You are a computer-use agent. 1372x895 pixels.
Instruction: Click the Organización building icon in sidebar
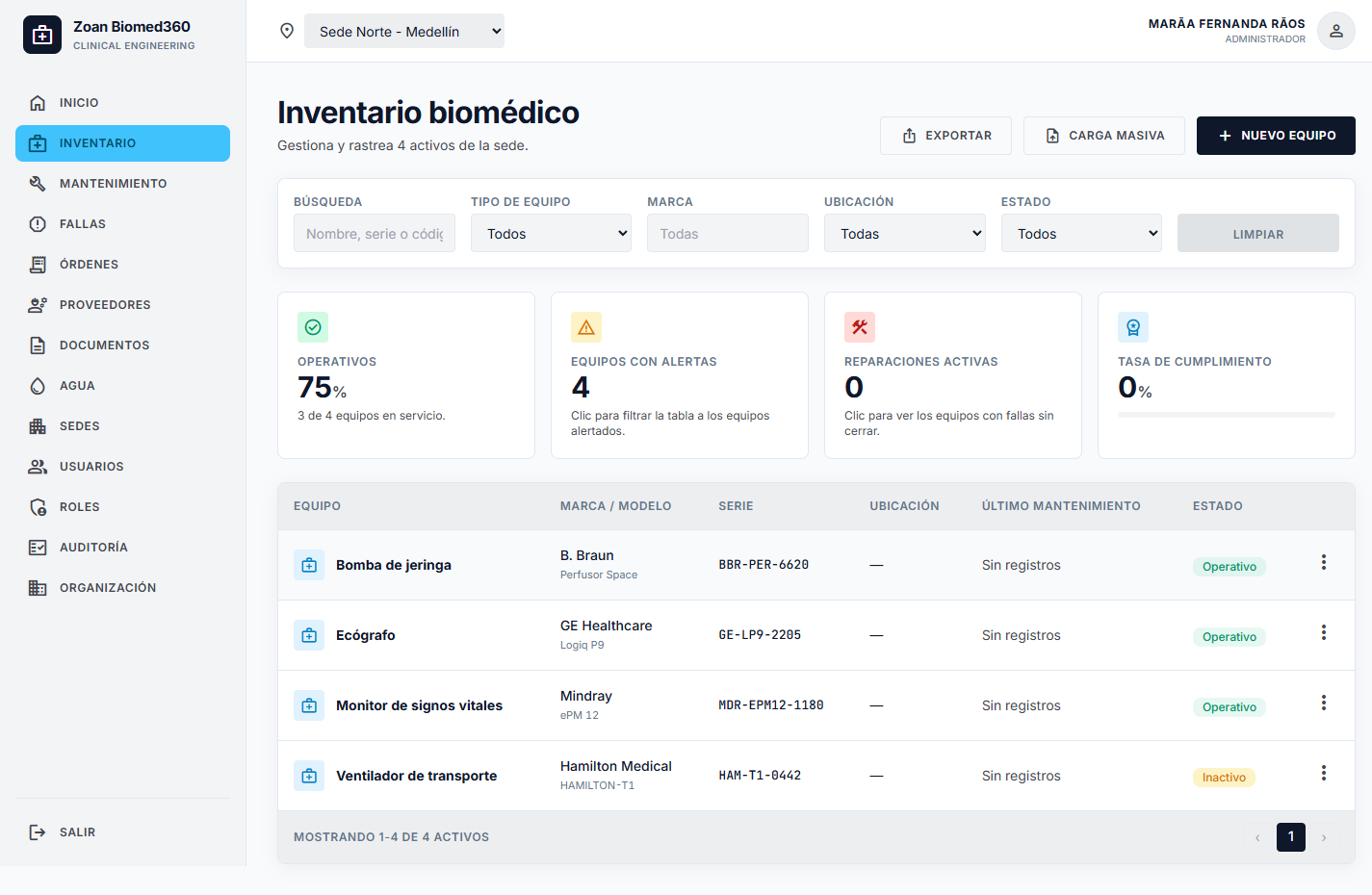38,588
